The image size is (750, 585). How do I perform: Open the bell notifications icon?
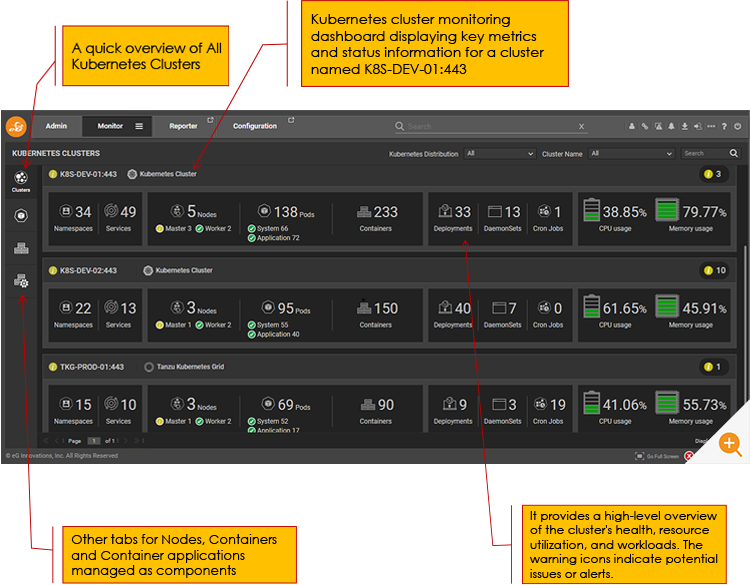click(672, 126)
